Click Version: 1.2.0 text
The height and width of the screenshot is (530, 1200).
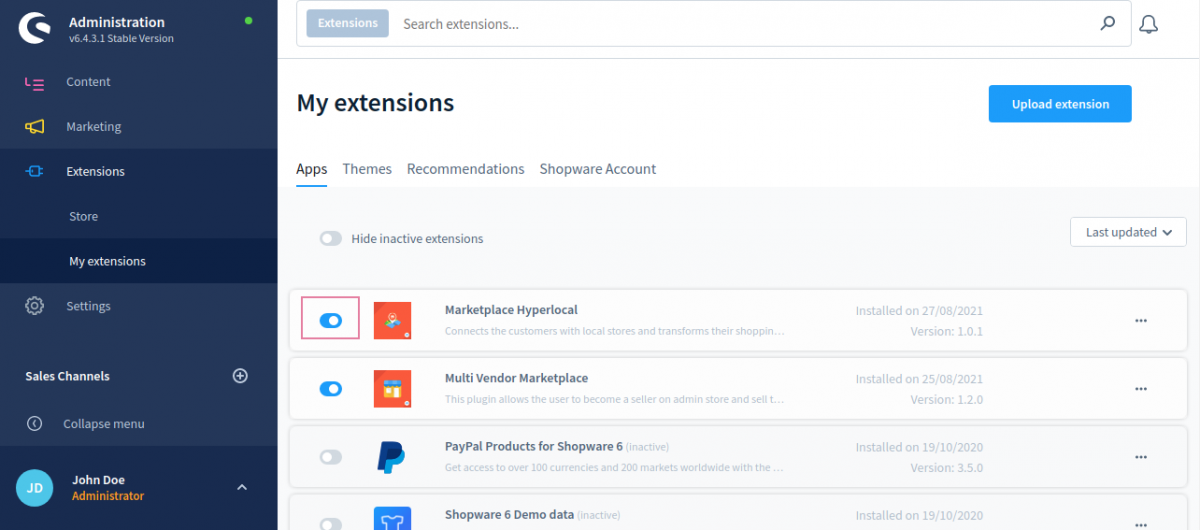[946, 399]
